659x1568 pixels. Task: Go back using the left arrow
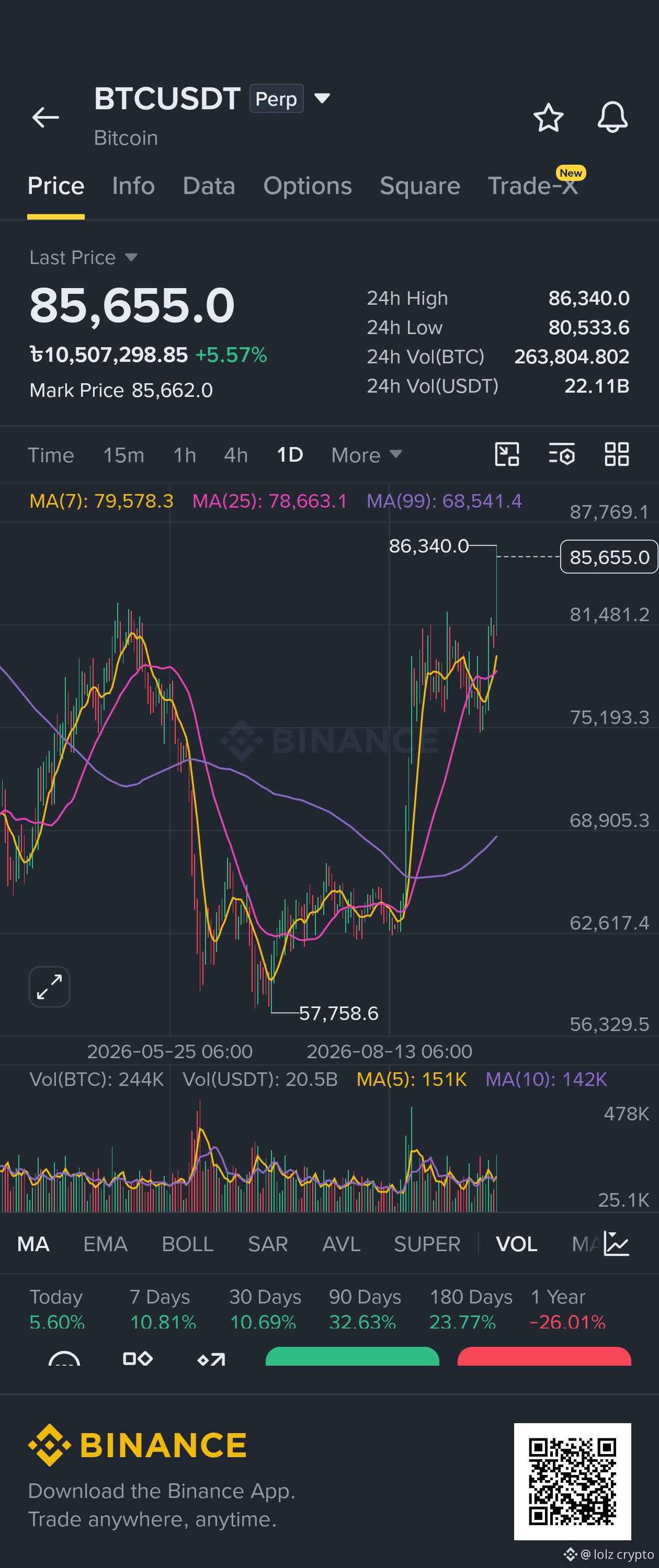pyautogui.click(x=46, y=118)
